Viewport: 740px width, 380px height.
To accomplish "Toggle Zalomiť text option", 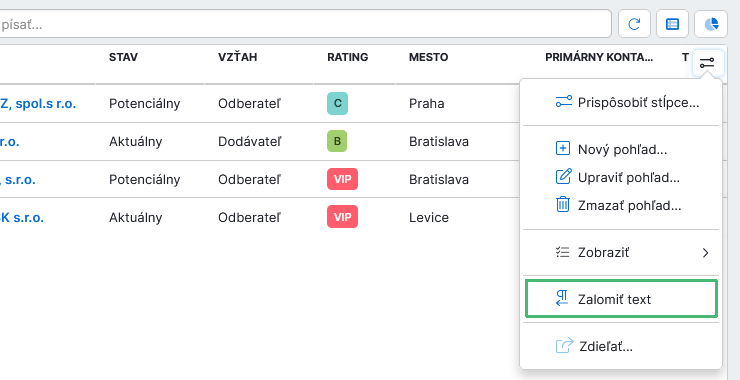I will pyautogui.click(x=621, y=299).
